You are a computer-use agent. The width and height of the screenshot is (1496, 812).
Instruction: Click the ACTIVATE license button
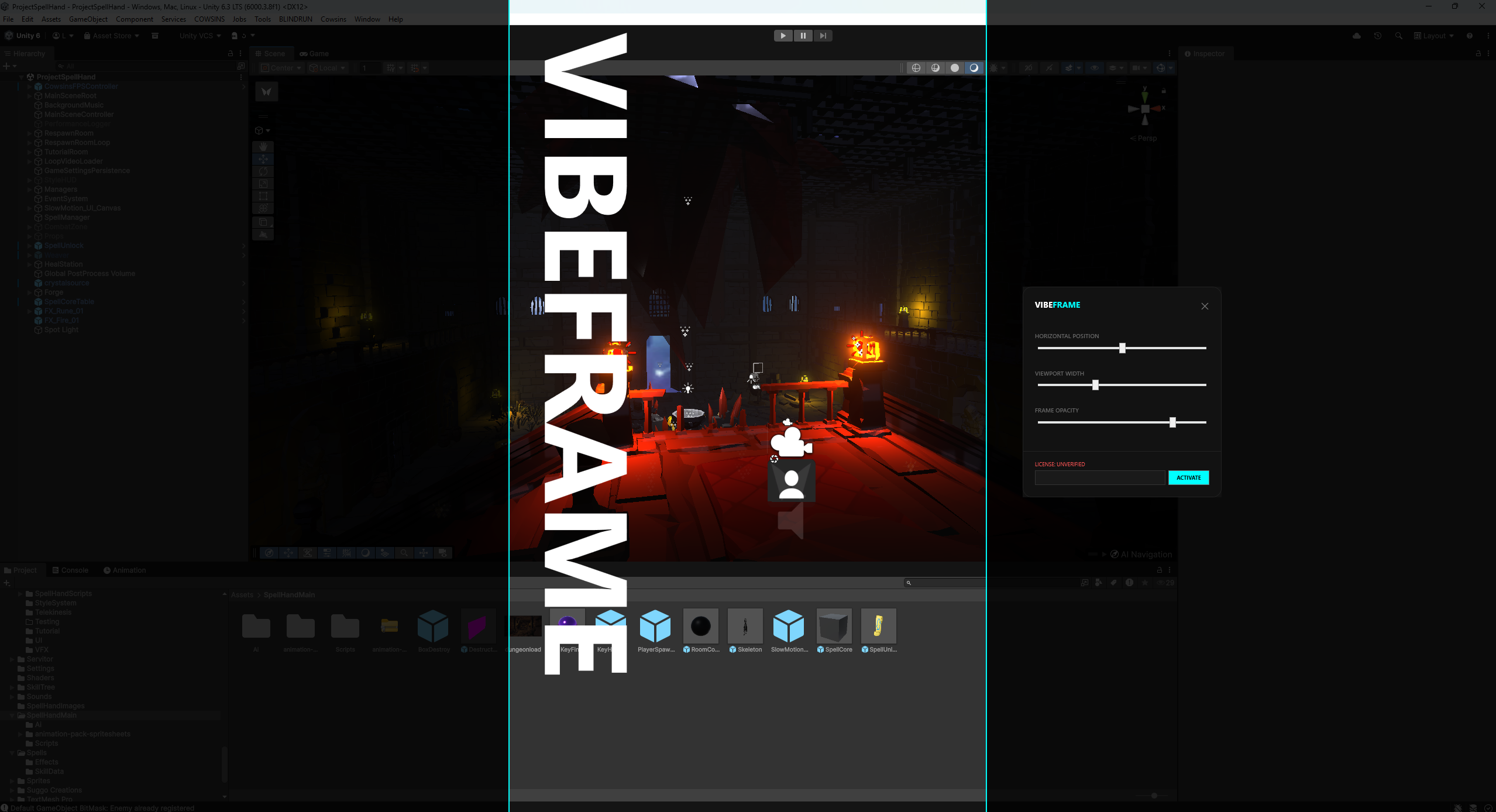1188,477
